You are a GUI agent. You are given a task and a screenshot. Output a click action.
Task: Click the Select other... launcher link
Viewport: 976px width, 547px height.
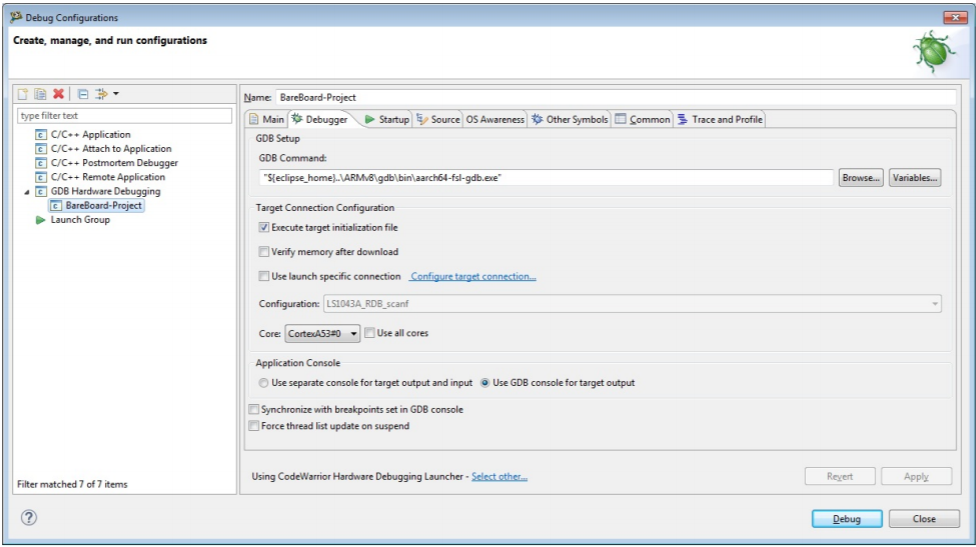tap(499, 477)
